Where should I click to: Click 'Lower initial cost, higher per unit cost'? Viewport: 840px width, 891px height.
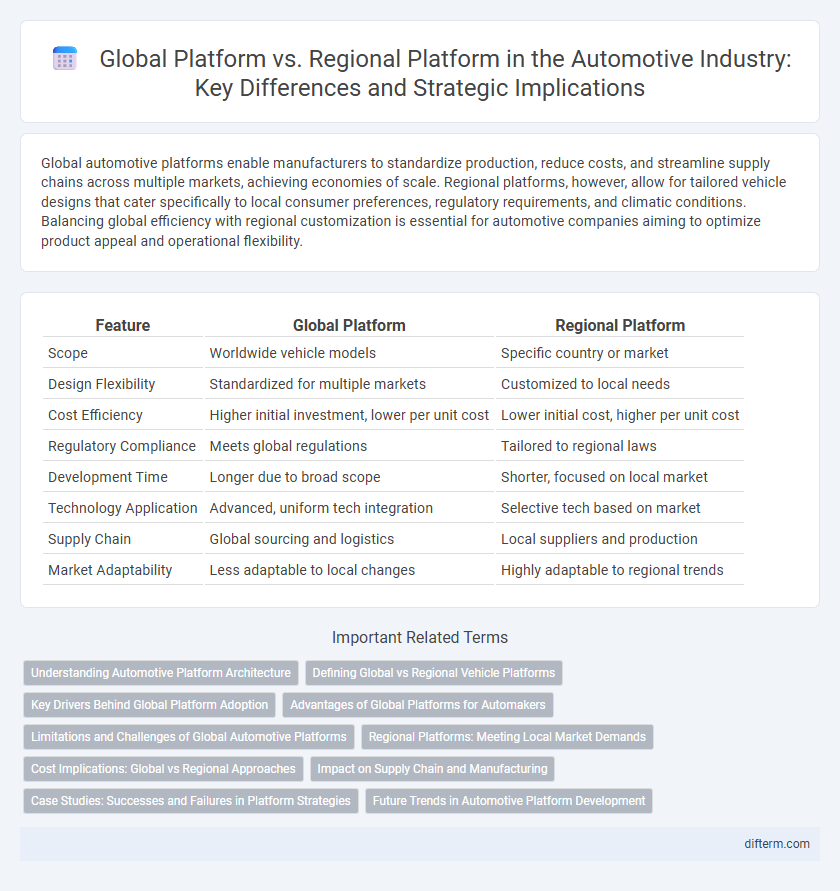(x=619, y=415)
